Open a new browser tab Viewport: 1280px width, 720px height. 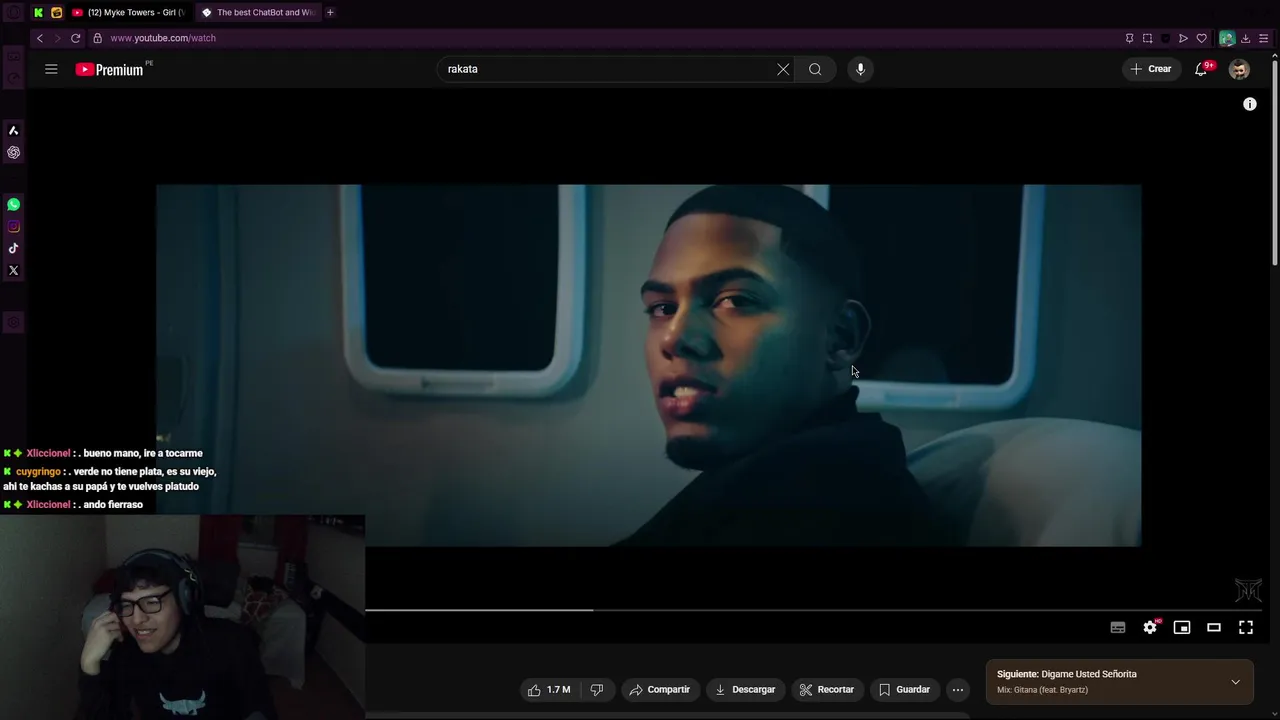click(x=330, y=12)
